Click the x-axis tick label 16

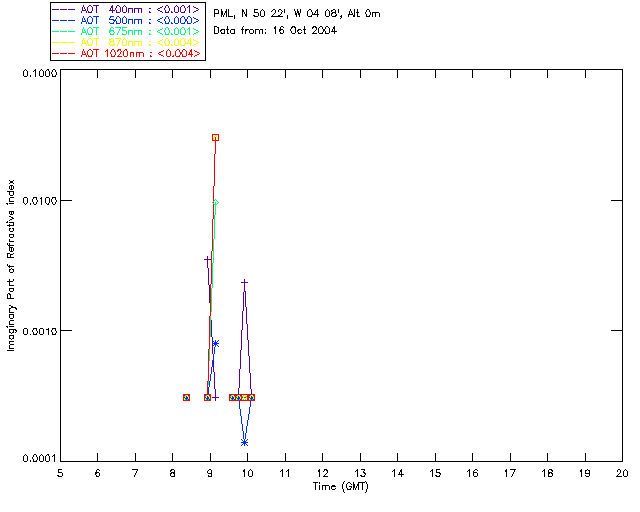point(473,473)
